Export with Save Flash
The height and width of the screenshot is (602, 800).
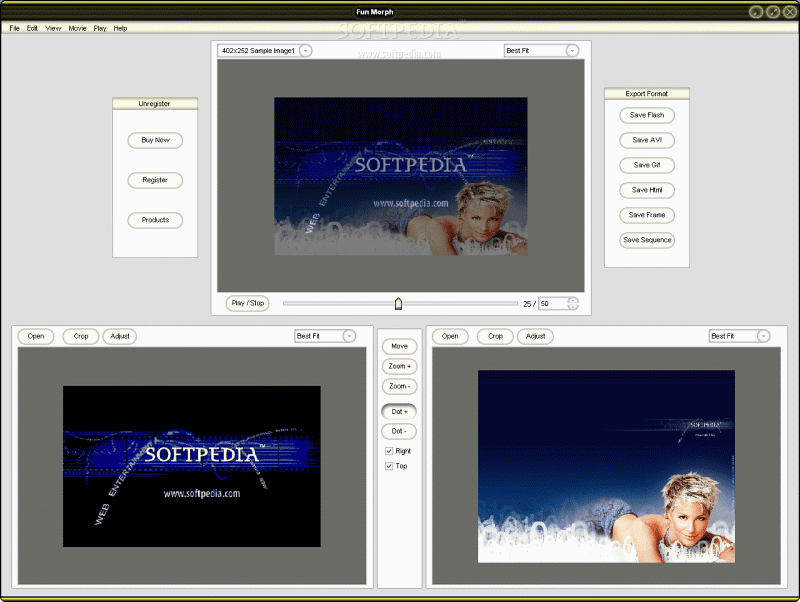tap(647, 115)
